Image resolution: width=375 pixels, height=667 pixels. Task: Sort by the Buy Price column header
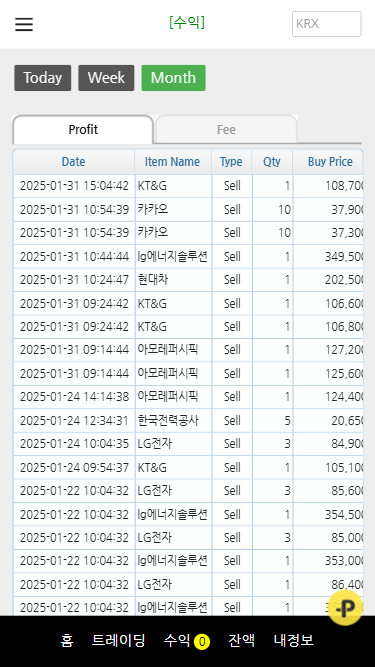pos(330,162)
